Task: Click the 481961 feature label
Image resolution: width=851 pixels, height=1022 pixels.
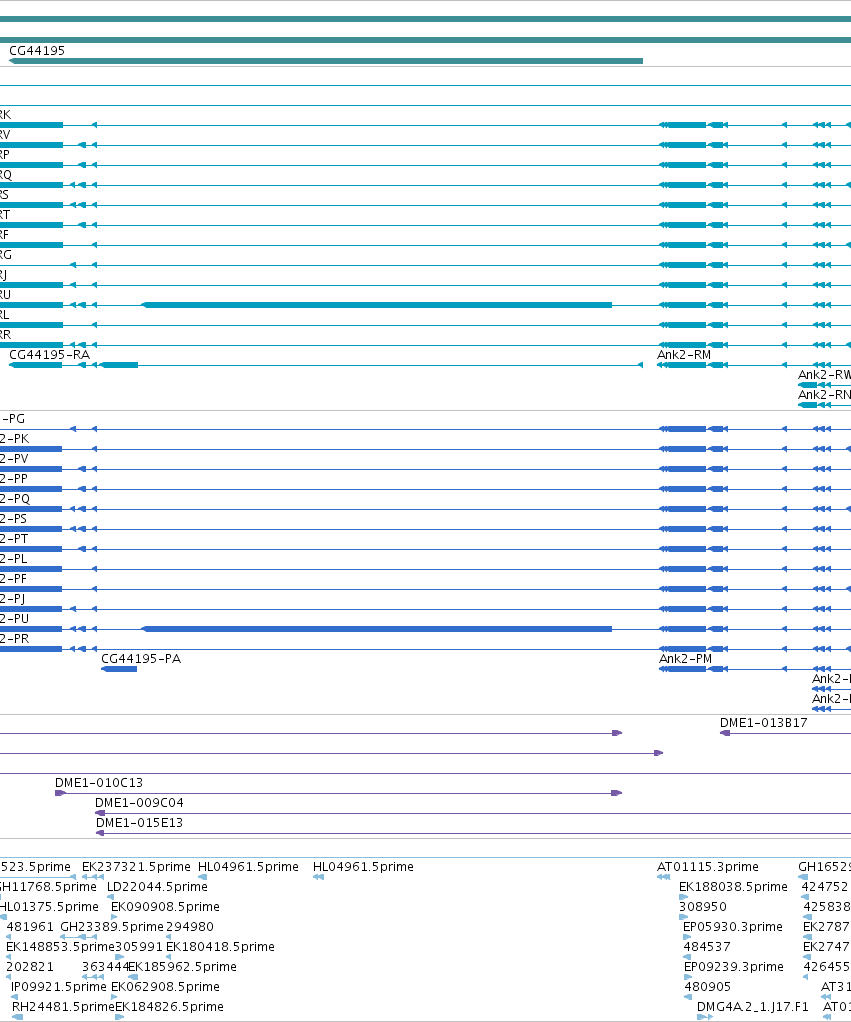Action: (x=30, y=927)
